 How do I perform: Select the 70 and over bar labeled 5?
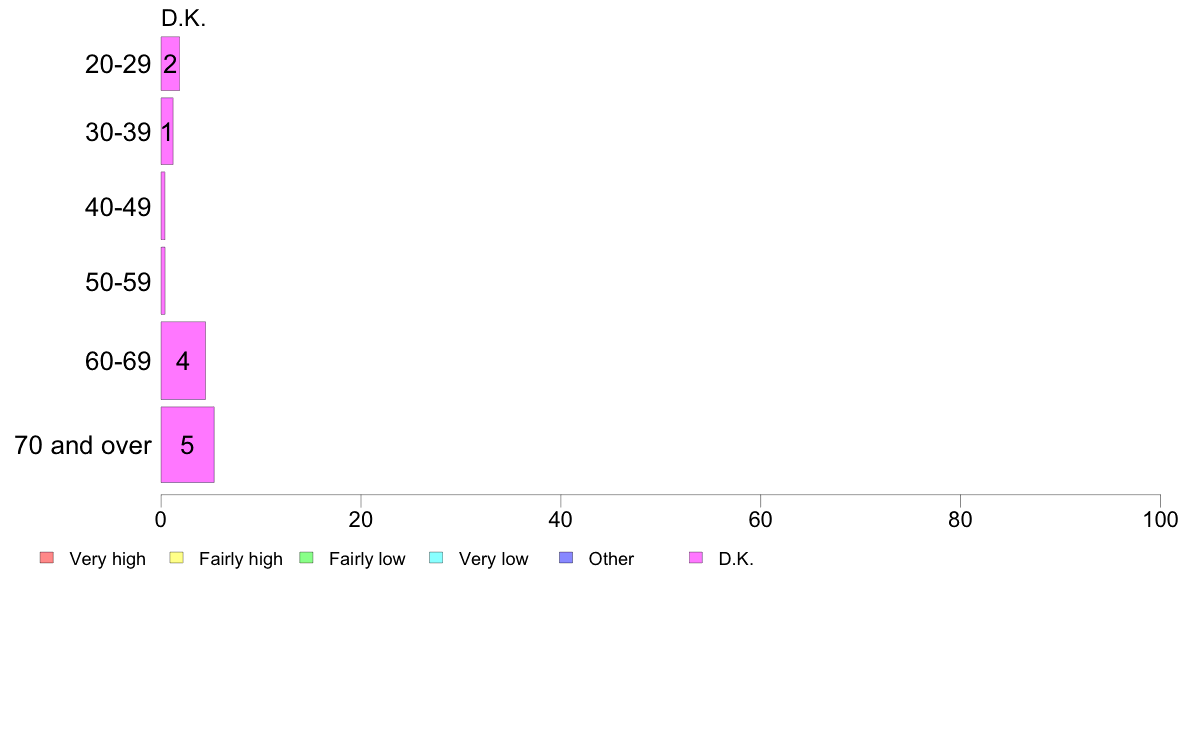pyautogui.click(x=187, y=444)
